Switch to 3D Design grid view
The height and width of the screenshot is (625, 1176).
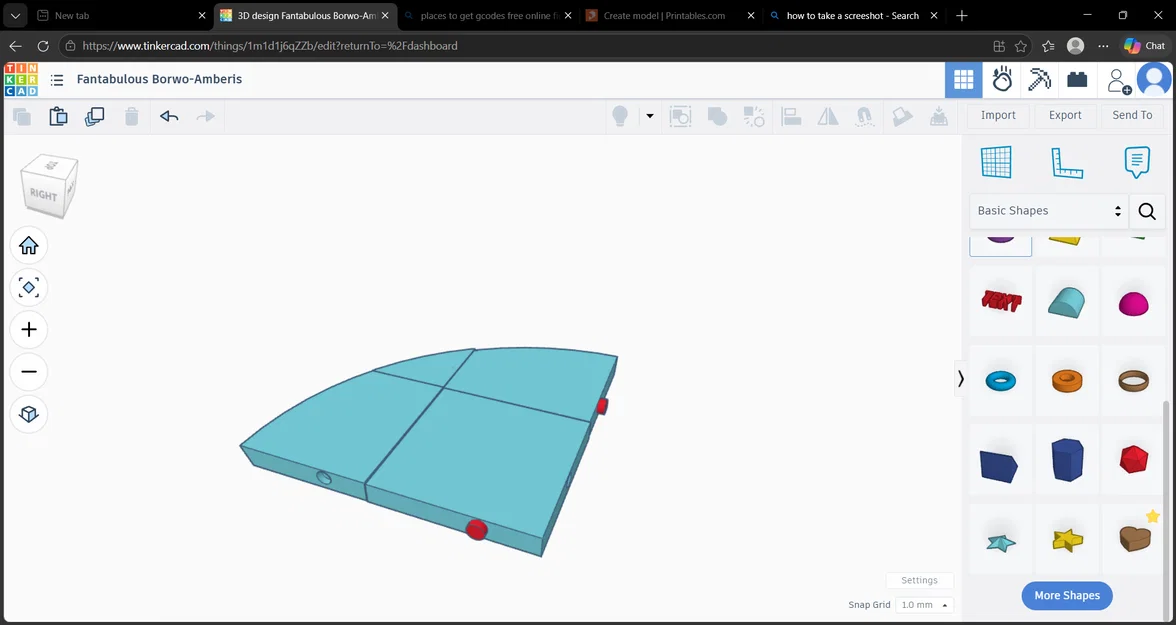pos(964,80)
